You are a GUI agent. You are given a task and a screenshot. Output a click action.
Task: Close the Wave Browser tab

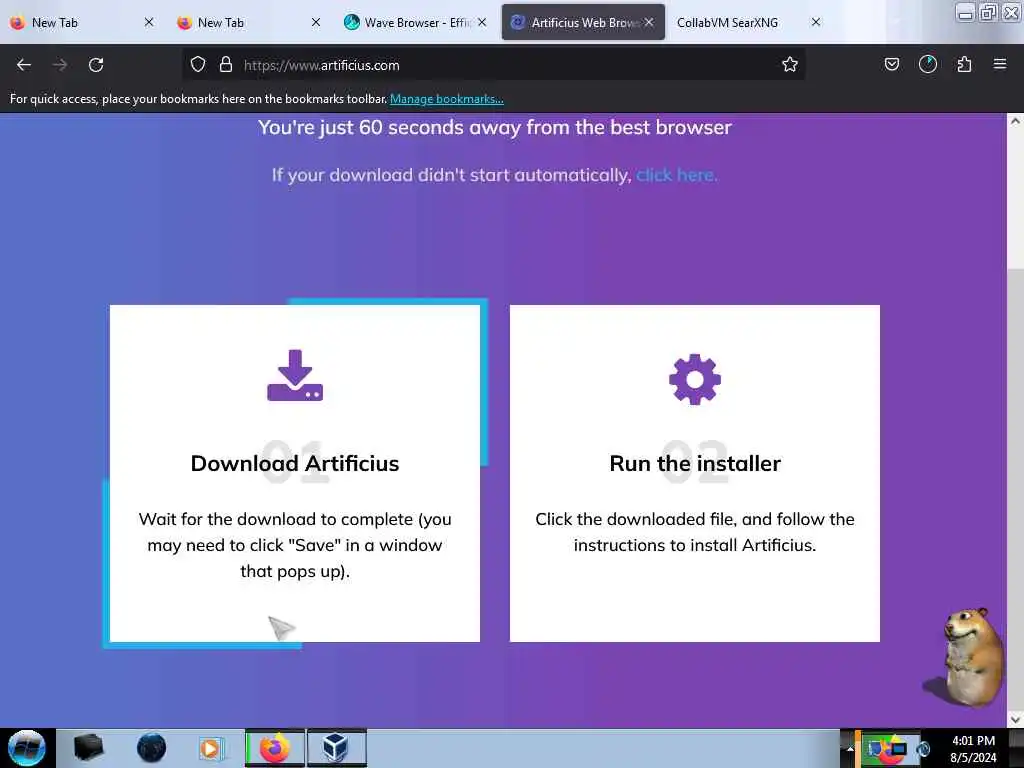tap(481, 22)
